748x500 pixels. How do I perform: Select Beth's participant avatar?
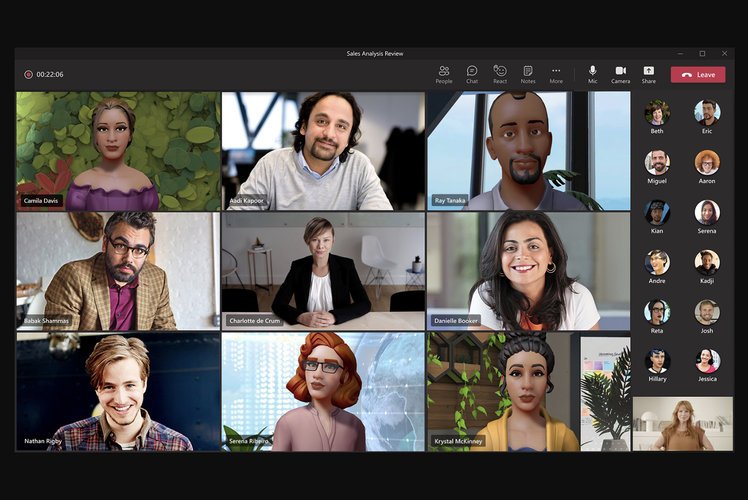pyautogui.click(x=657, y=113)
